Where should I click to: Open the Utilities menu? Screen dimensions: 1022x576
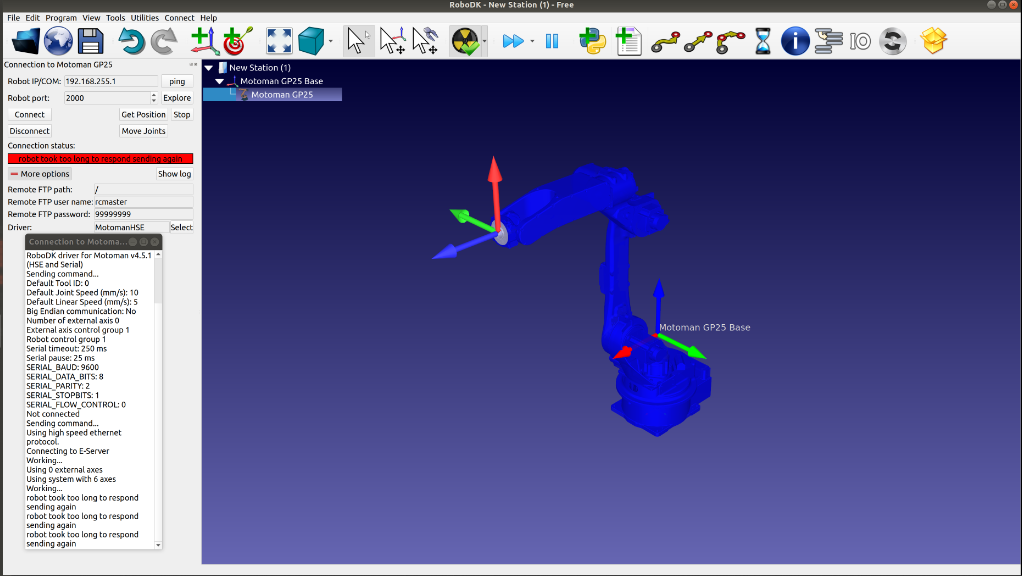[x=145, y=18]
